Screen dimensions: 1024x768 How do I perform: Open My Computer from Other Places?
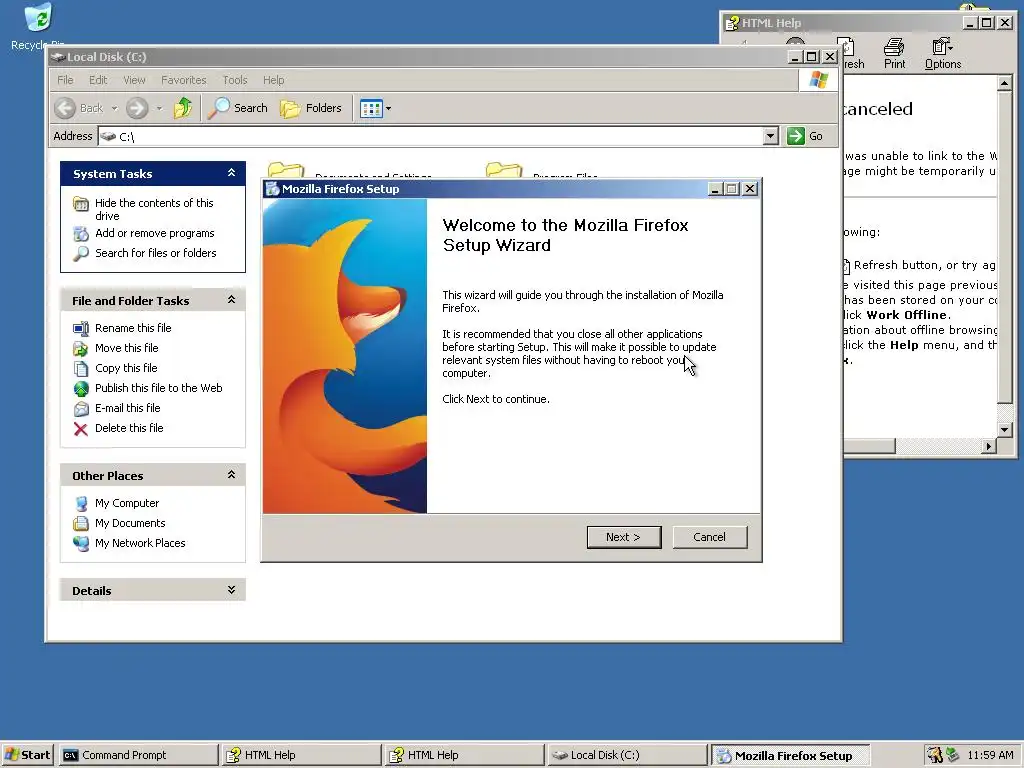[x=127, y=503]
